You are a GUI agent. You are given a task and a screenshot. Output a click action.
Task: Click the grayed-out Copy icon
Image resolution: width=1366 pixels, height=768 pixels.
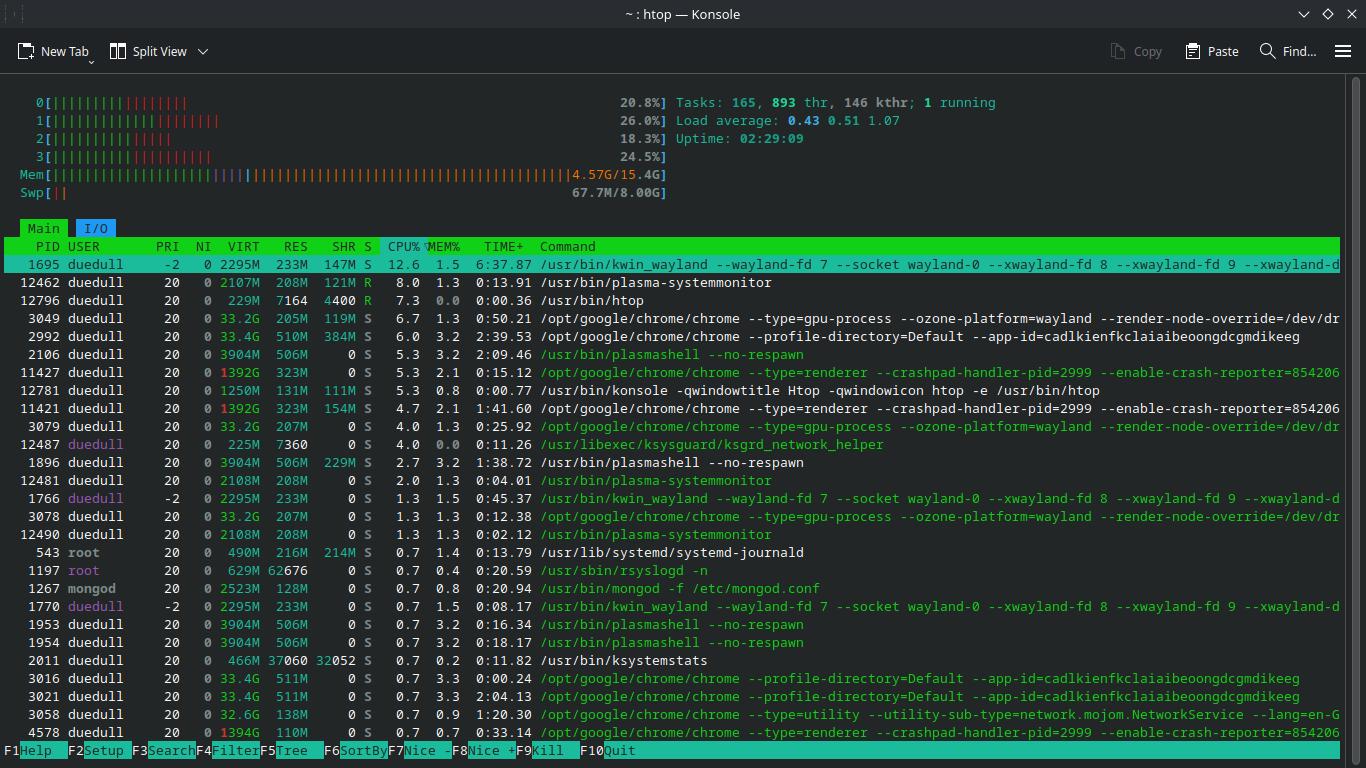1118,51
